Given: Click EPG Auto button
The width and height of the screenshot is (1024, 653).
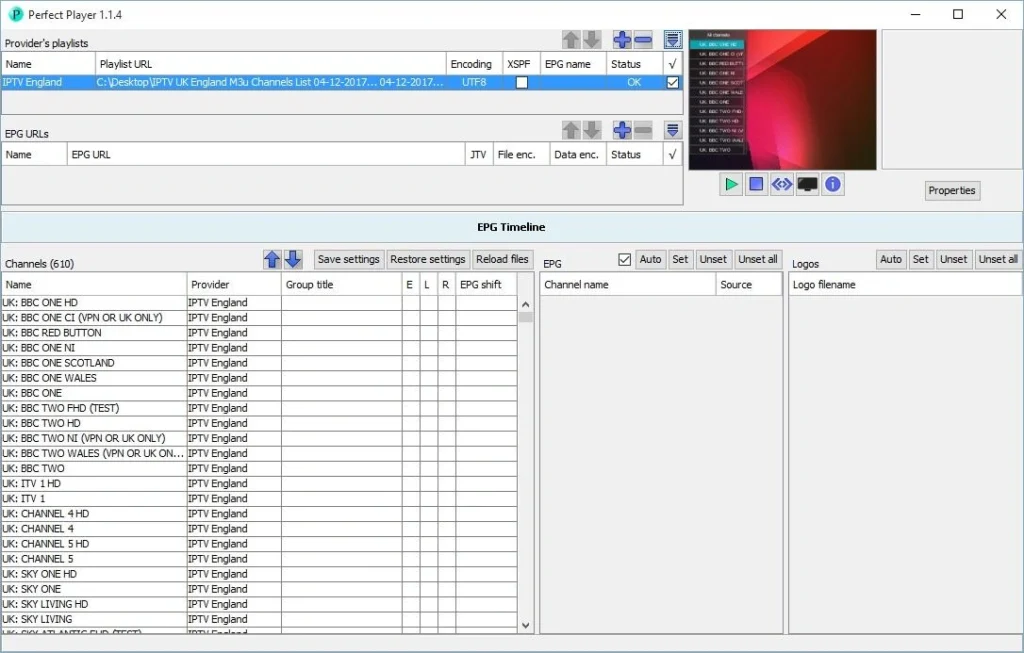Looking at the screenshot, I should (x=650, y=259).
